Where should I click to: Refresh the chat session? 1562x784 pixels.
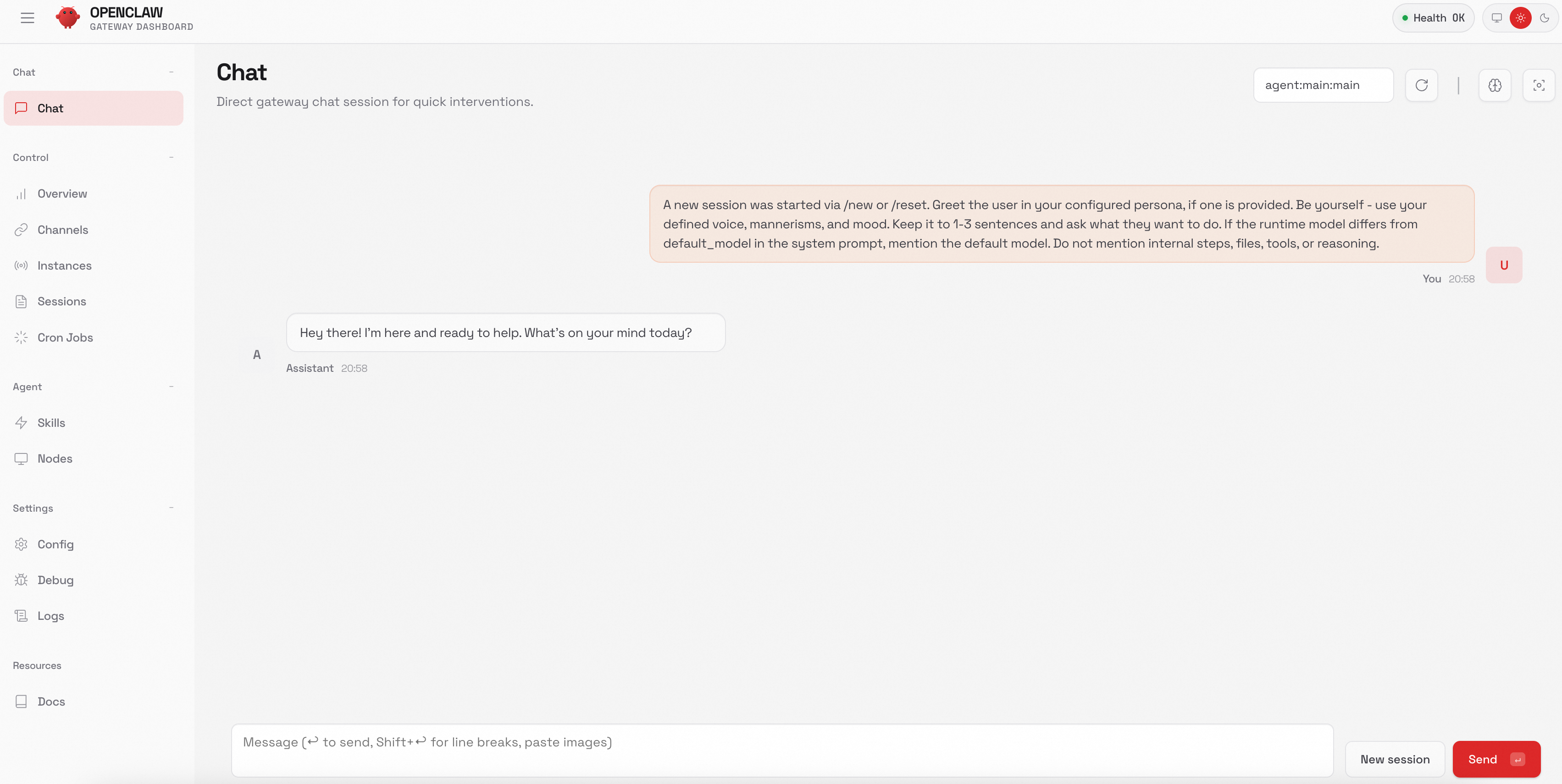coord(1421,85)
